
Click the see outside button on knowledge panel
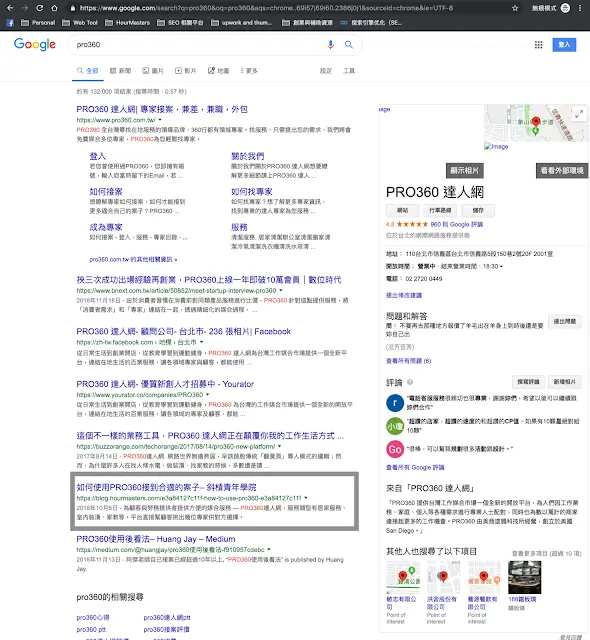pyautogui.click(x=562, y=171)
